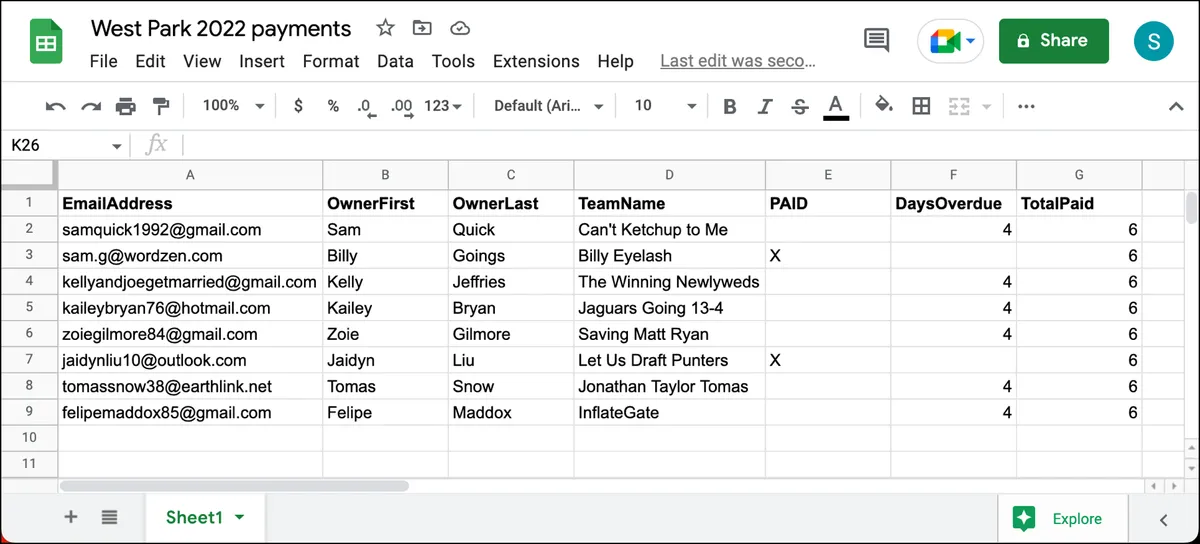This screenshot has width=1200, height=544.
Task: Open the borders tool
Action: pyautogui.click(x=922, y=106)
